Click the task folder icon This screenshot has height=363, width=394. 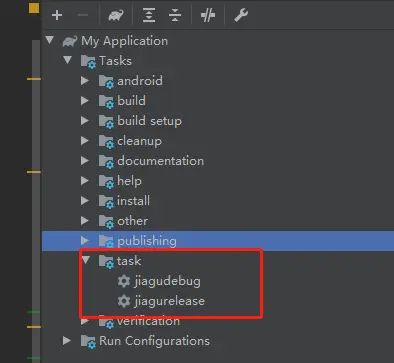106,262
